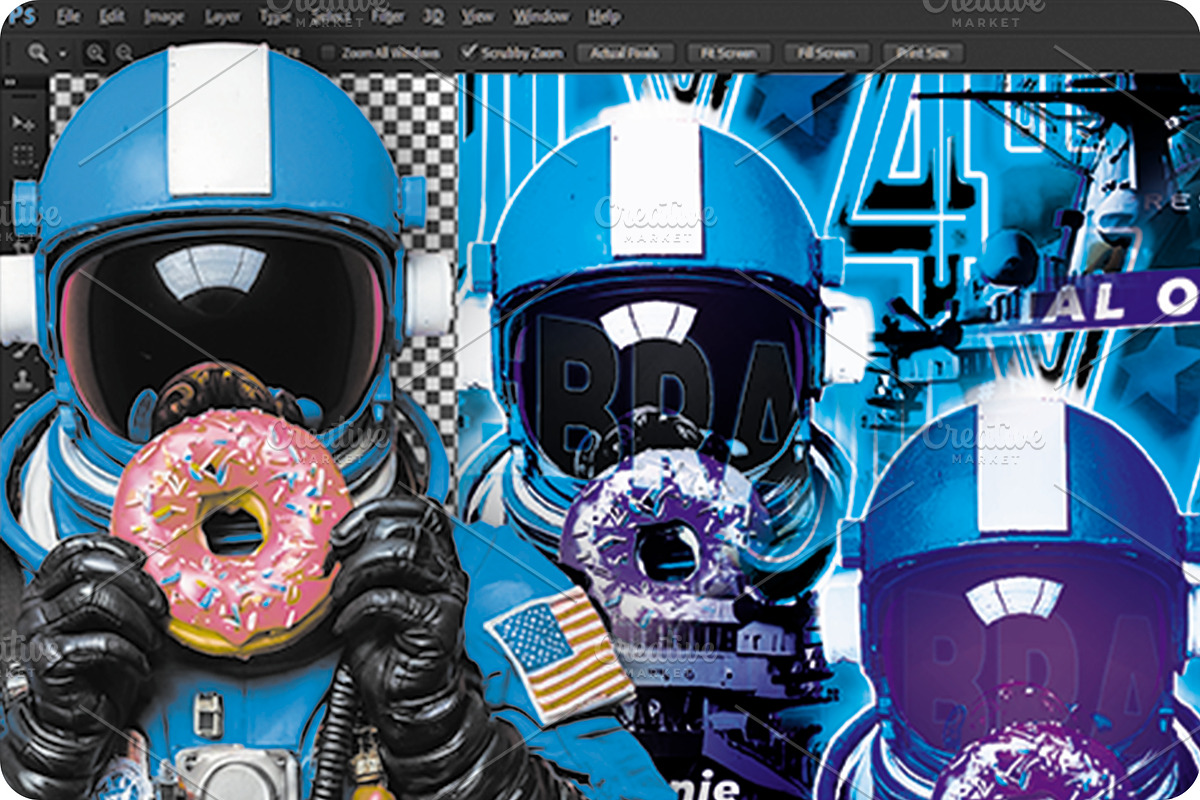Open the 3D menu
Viewport: 1200px width, 800px height.
coord(433,17)
